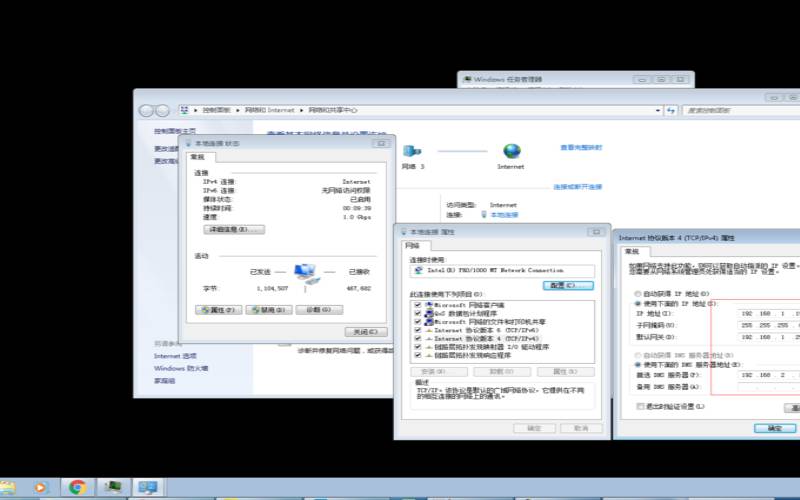Image resolution: width=800 pixels, height=500 pixels.
Task: Click 诊断(G) button in status dialog
Action: [x=319, y=310]
